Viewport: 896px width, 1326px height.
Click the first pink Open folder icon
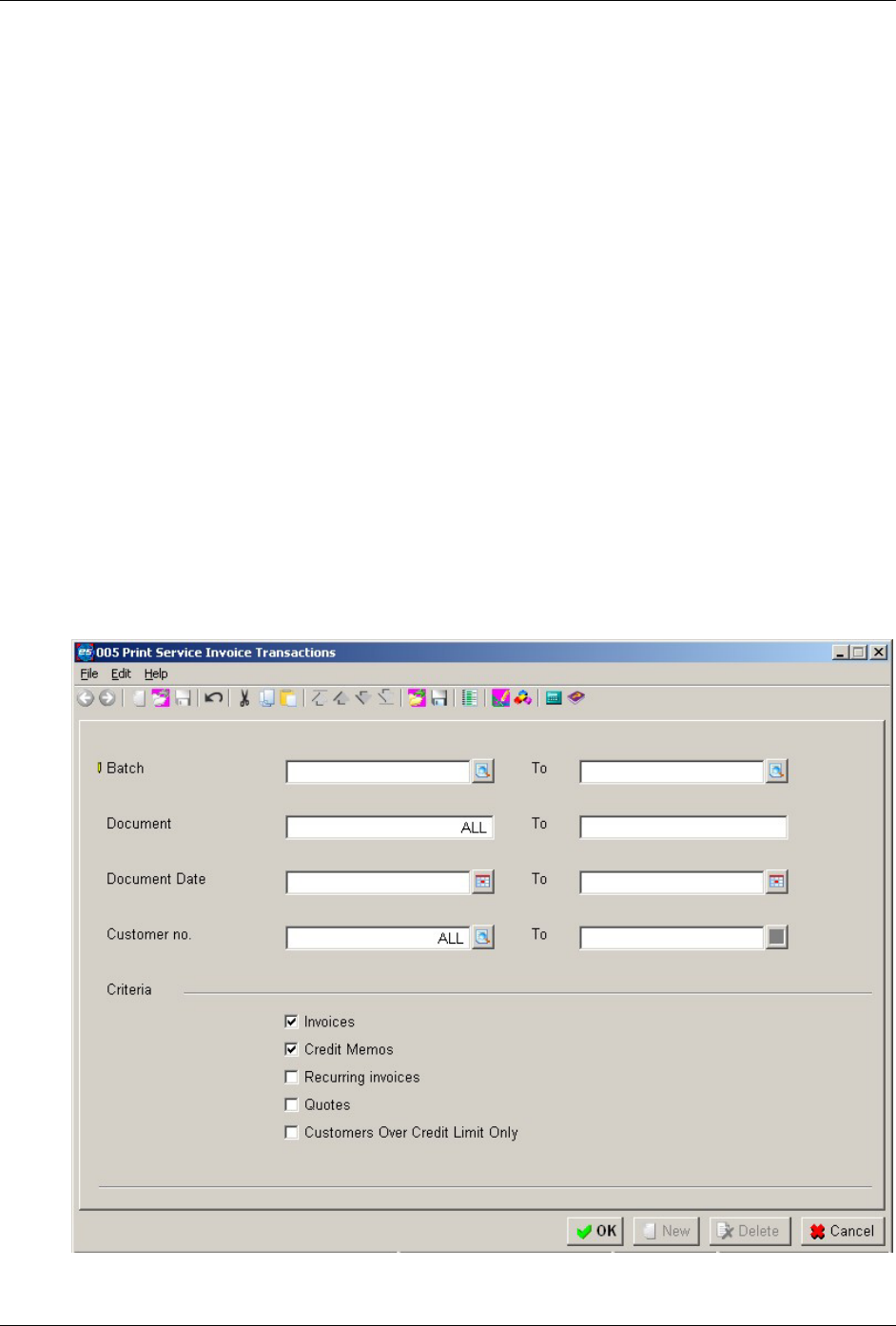click(161, 698)
